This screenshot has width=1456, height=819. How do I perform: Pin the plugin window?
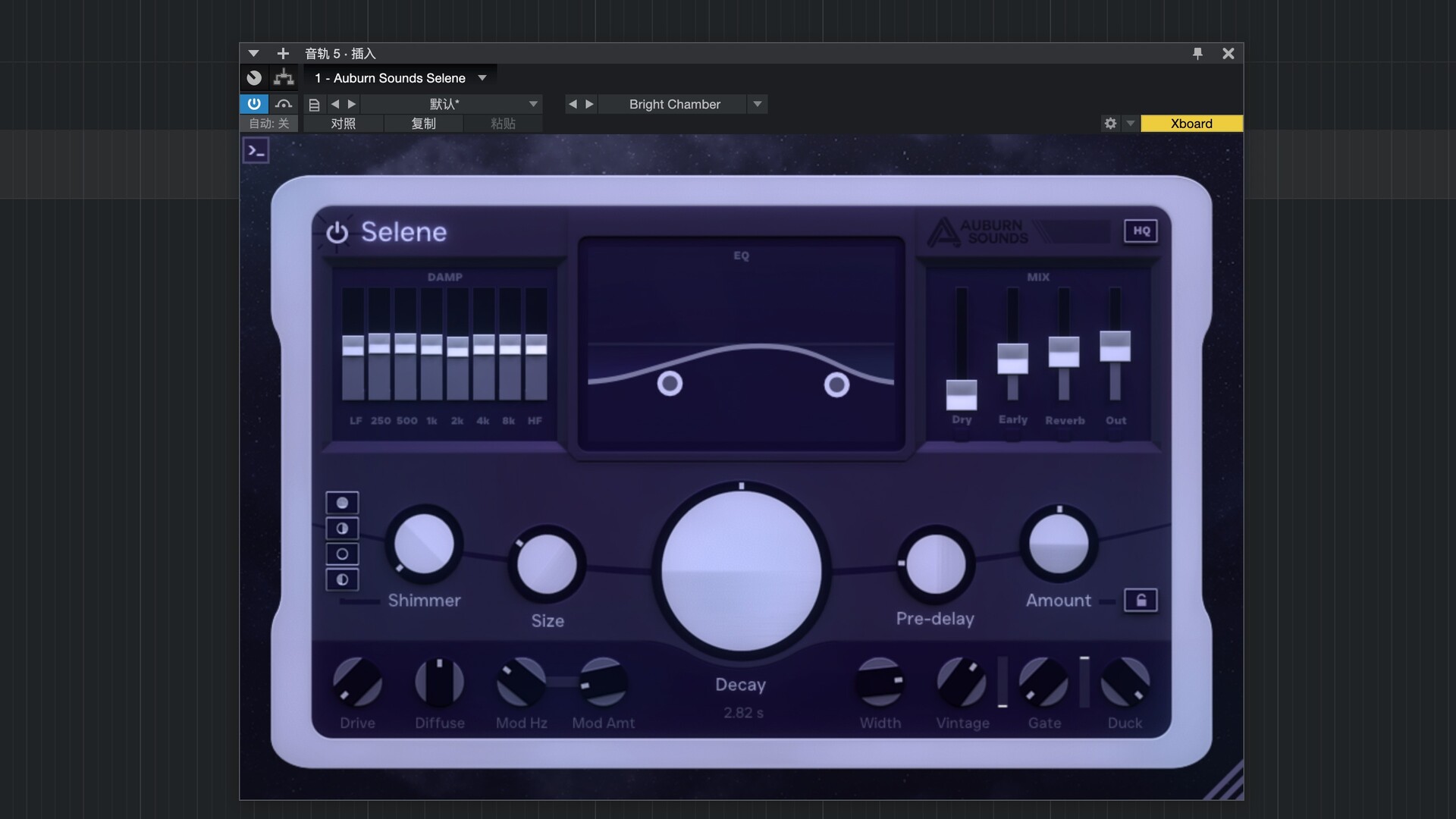tap(1197, 53)
